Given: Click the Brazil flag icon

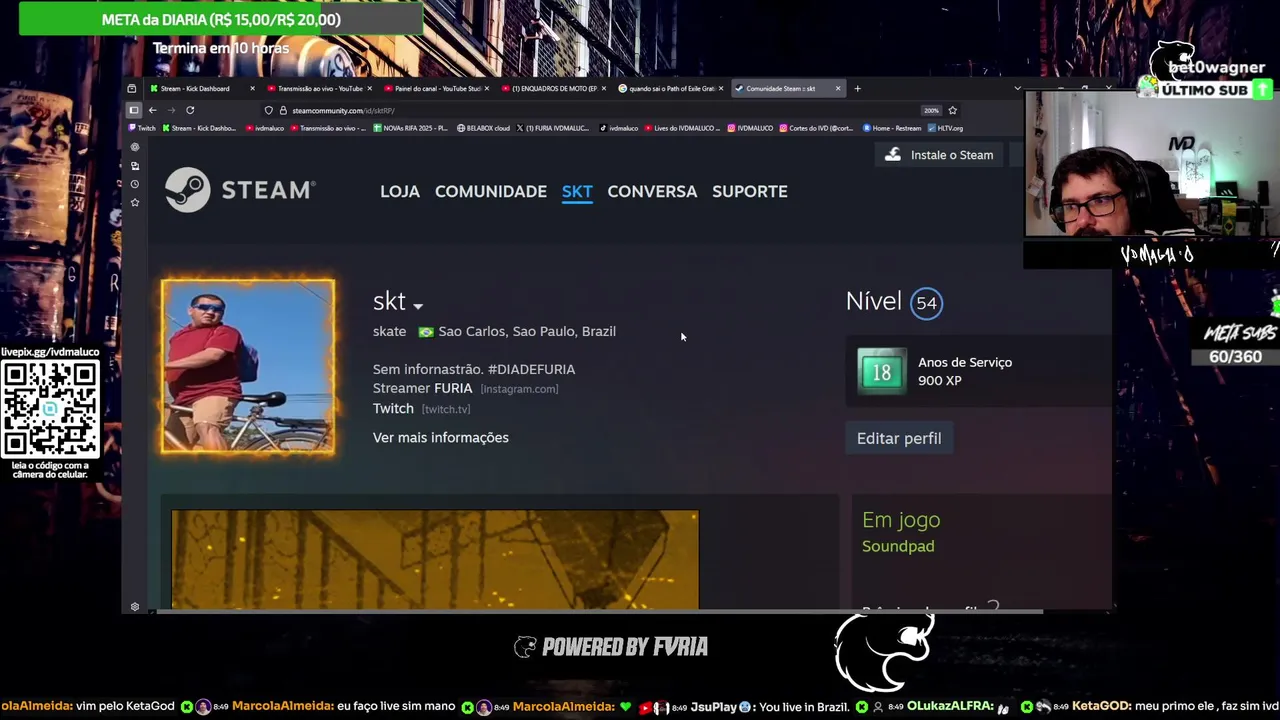Looking at the screenshot, I should pos(426,332).
